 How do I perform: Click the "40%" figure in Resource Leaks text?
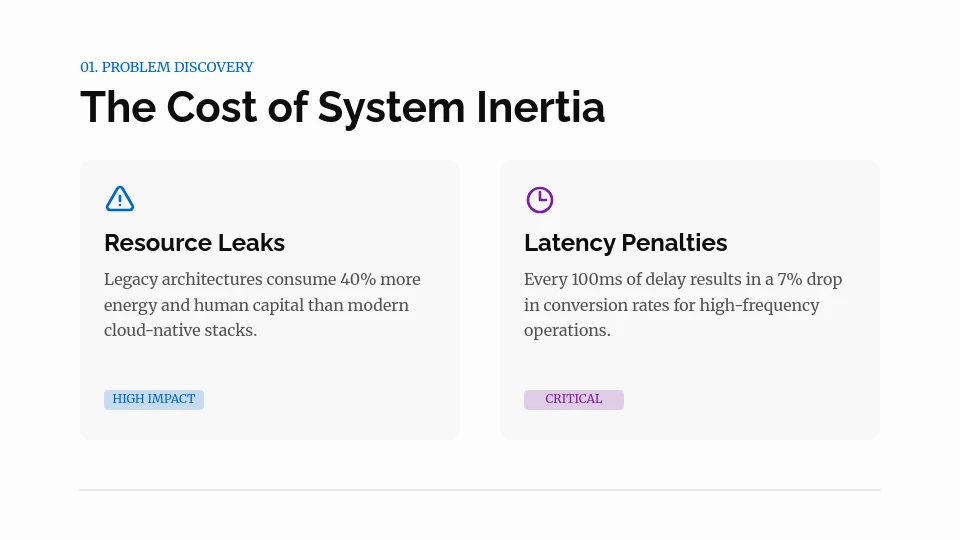(x=357, y=279)
